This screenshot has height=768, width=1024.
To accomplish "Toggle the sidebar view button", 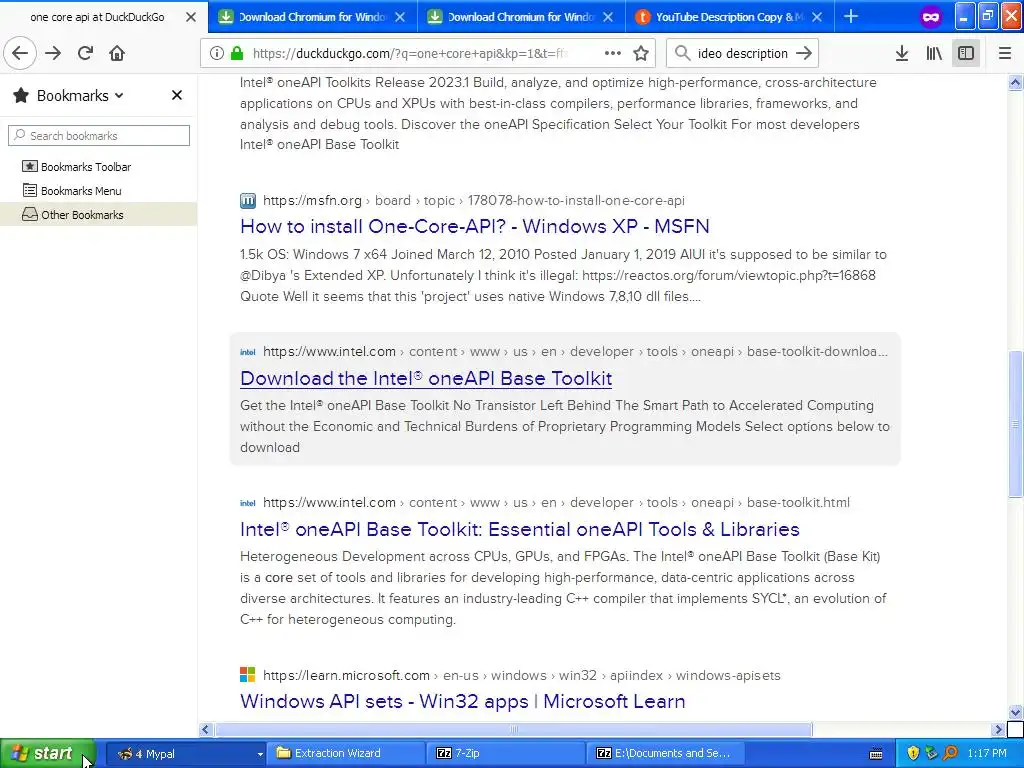I will point(966,54).
